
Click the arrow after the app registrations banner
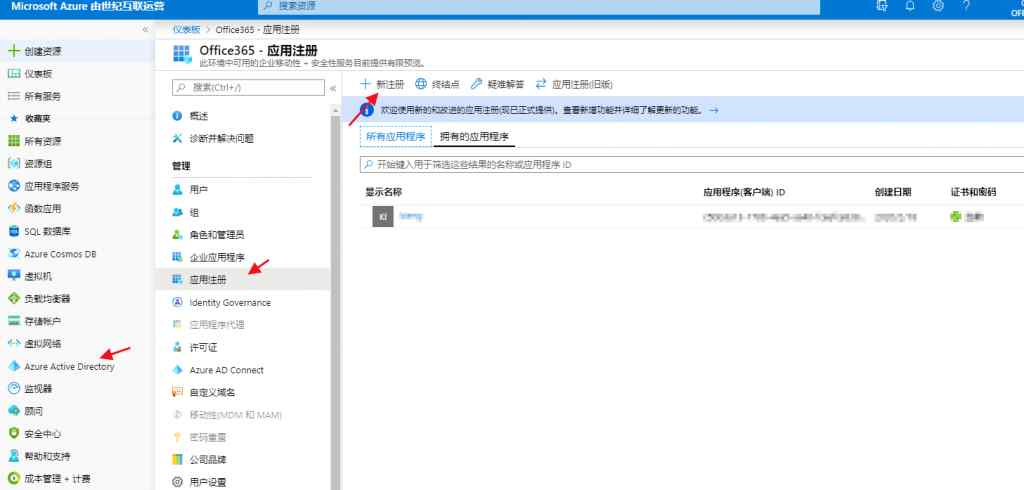714,110
